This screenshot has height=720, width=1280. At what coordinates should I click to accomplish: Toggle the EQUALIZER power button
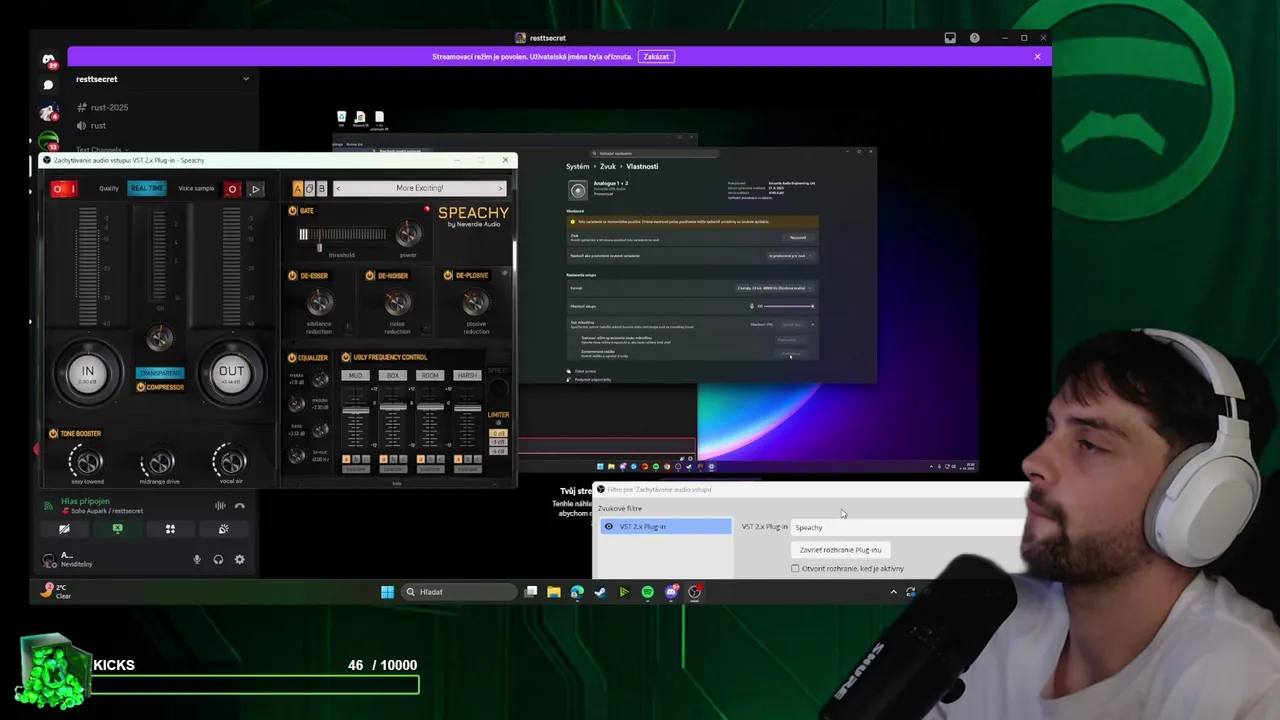point(293,357)
